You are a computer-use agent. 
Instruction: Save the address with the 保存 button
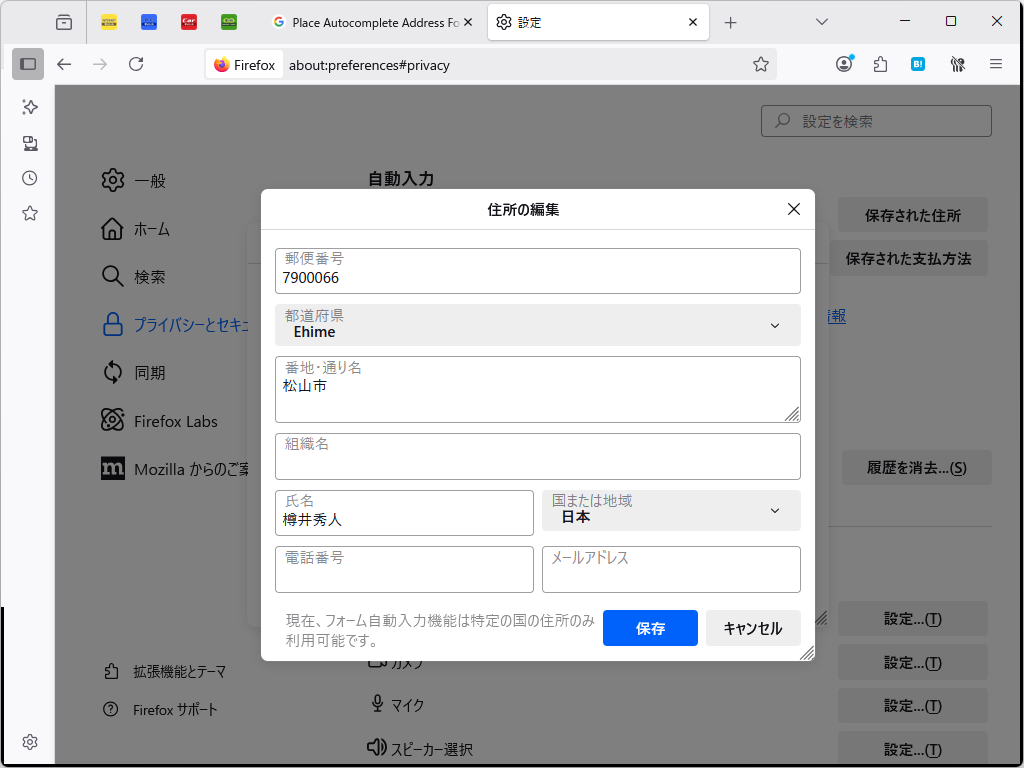[x=650, y=628]
